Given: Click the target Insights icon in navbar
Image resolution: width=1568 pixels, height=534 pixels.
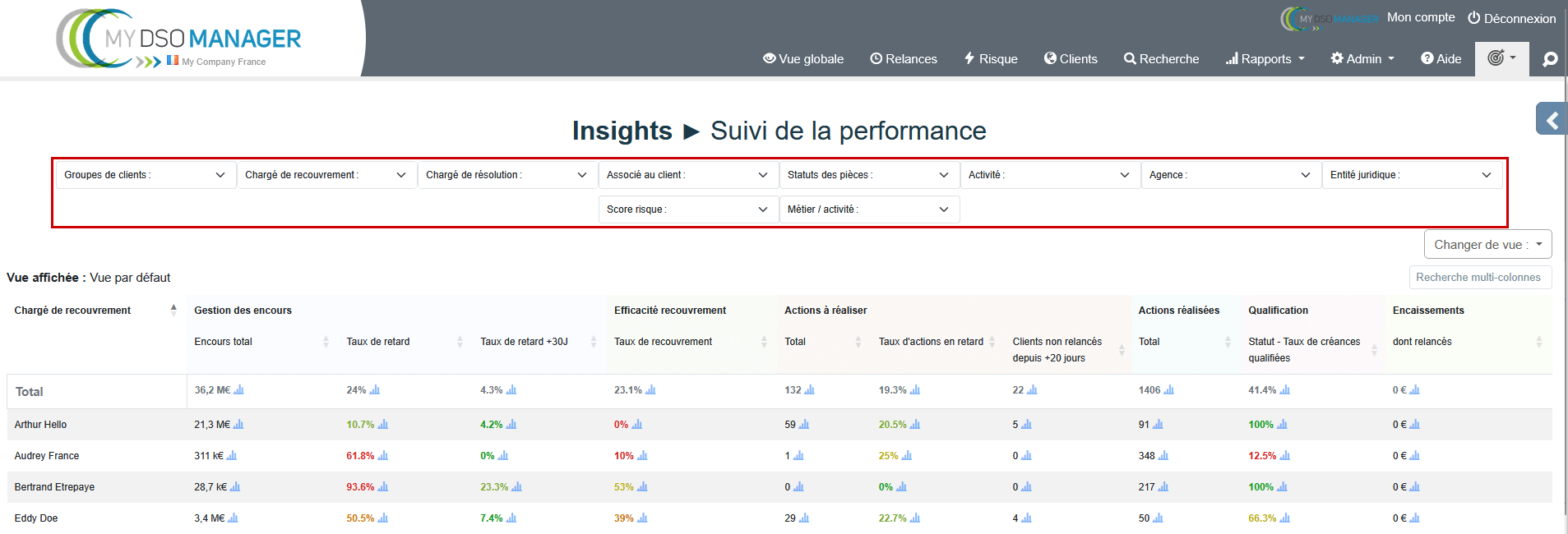Looking at the screenshot, I should [x=1501, y=58].
